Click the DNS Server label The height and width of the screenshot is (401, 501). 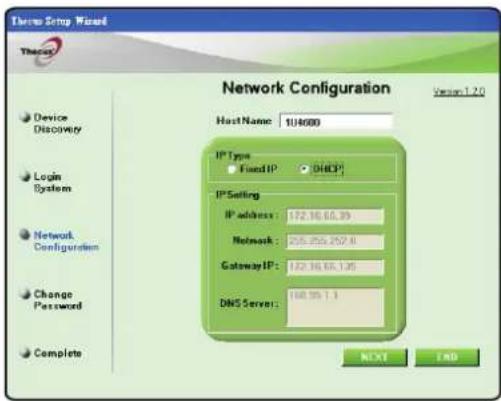pyautogui.click(x=249, y=303)
